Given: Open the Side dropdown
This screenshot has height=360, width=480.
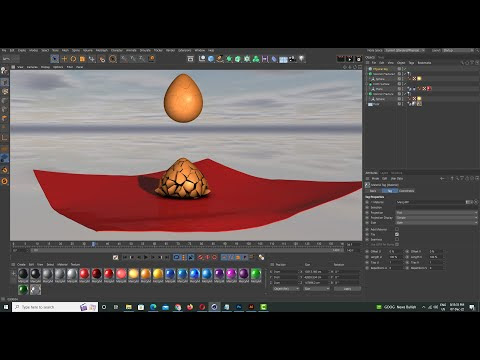Looking at the screenshot, I should coord(437,222).
